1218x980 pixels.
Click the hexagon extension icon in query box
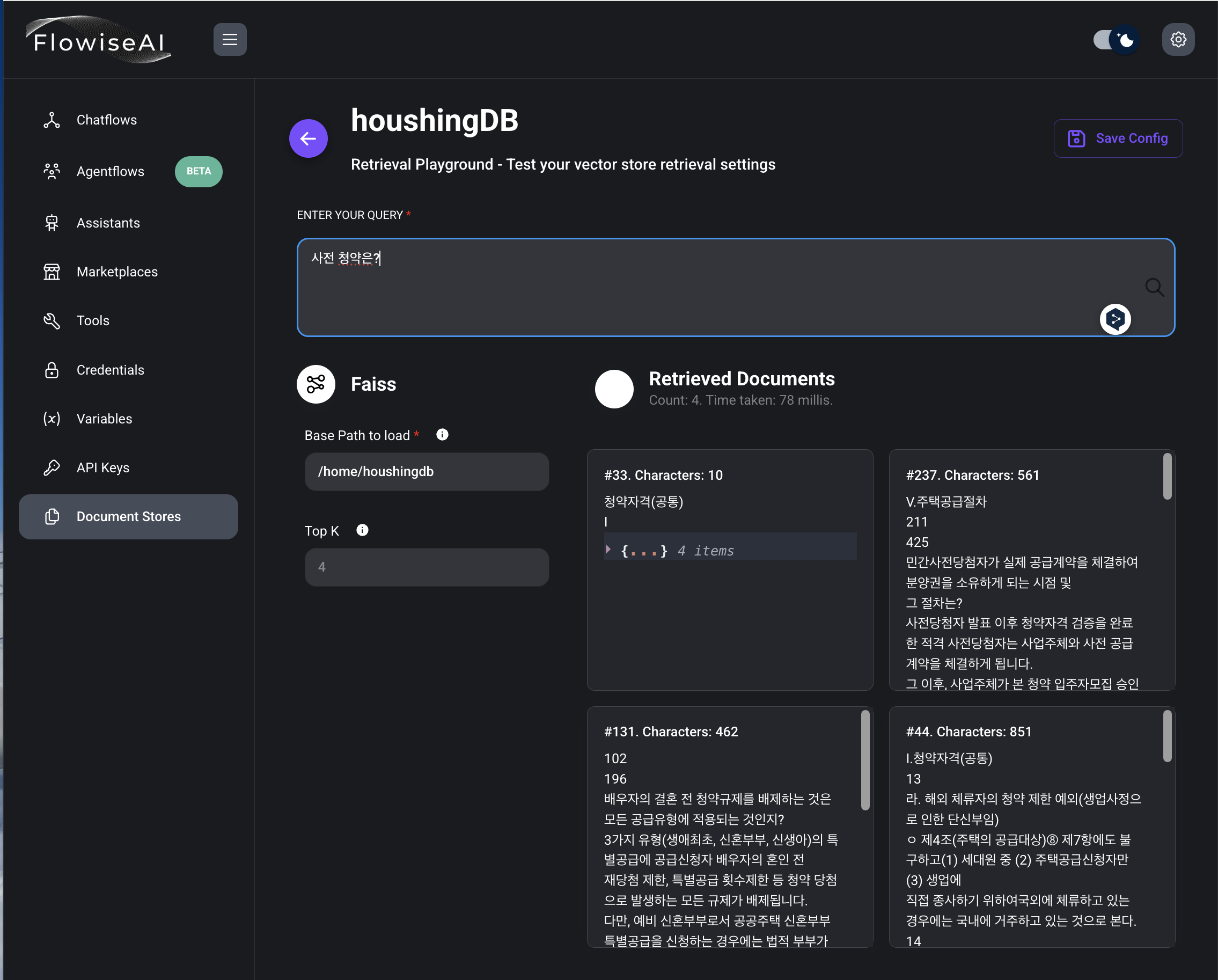click(1114, 319)
